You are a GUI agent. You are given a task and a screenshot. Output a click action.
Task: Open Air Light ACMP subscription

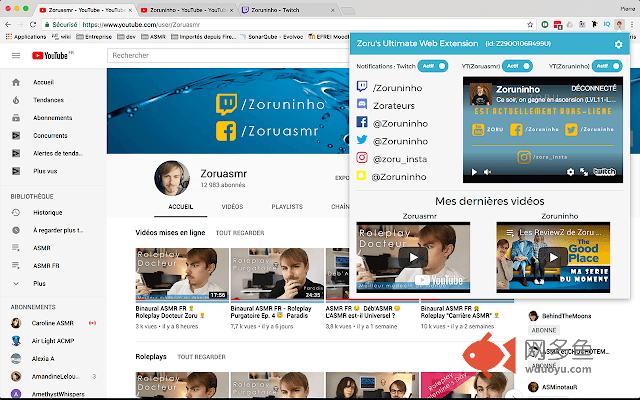53,341
